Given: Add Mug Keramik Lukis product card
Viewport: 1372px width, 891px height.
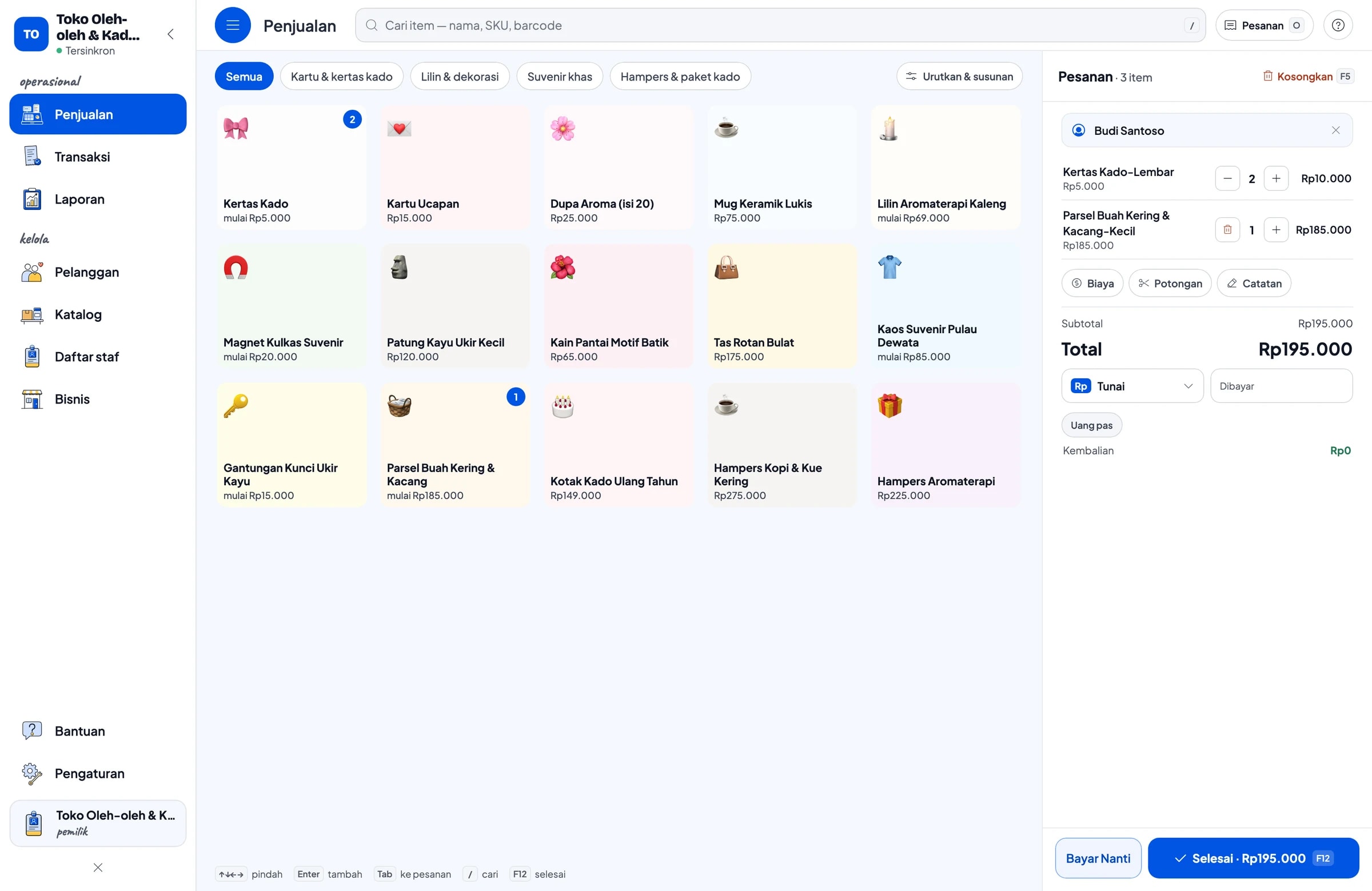Looking at the screenshot, I should [x=781, y=167].
